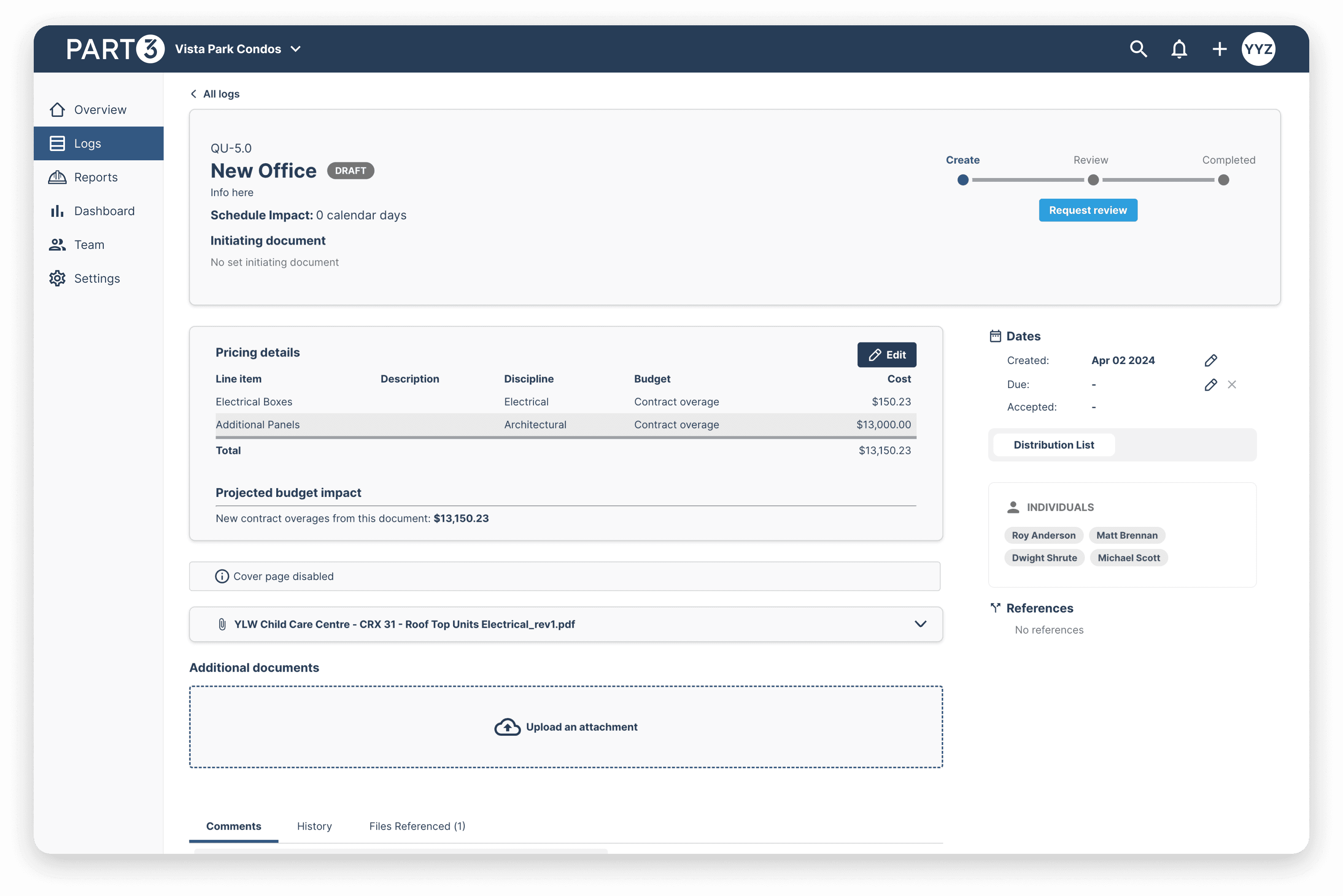Image resolution: width=1343 pixels, height=896 pixels.
Task: Navigate to Reports via its sidebar icon
Action: point(58,177)
